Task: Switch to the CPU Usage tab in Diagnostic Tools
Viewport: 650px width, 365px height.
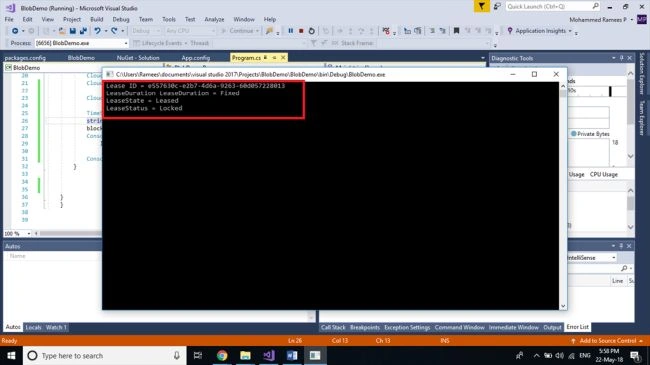Action: 604,174
